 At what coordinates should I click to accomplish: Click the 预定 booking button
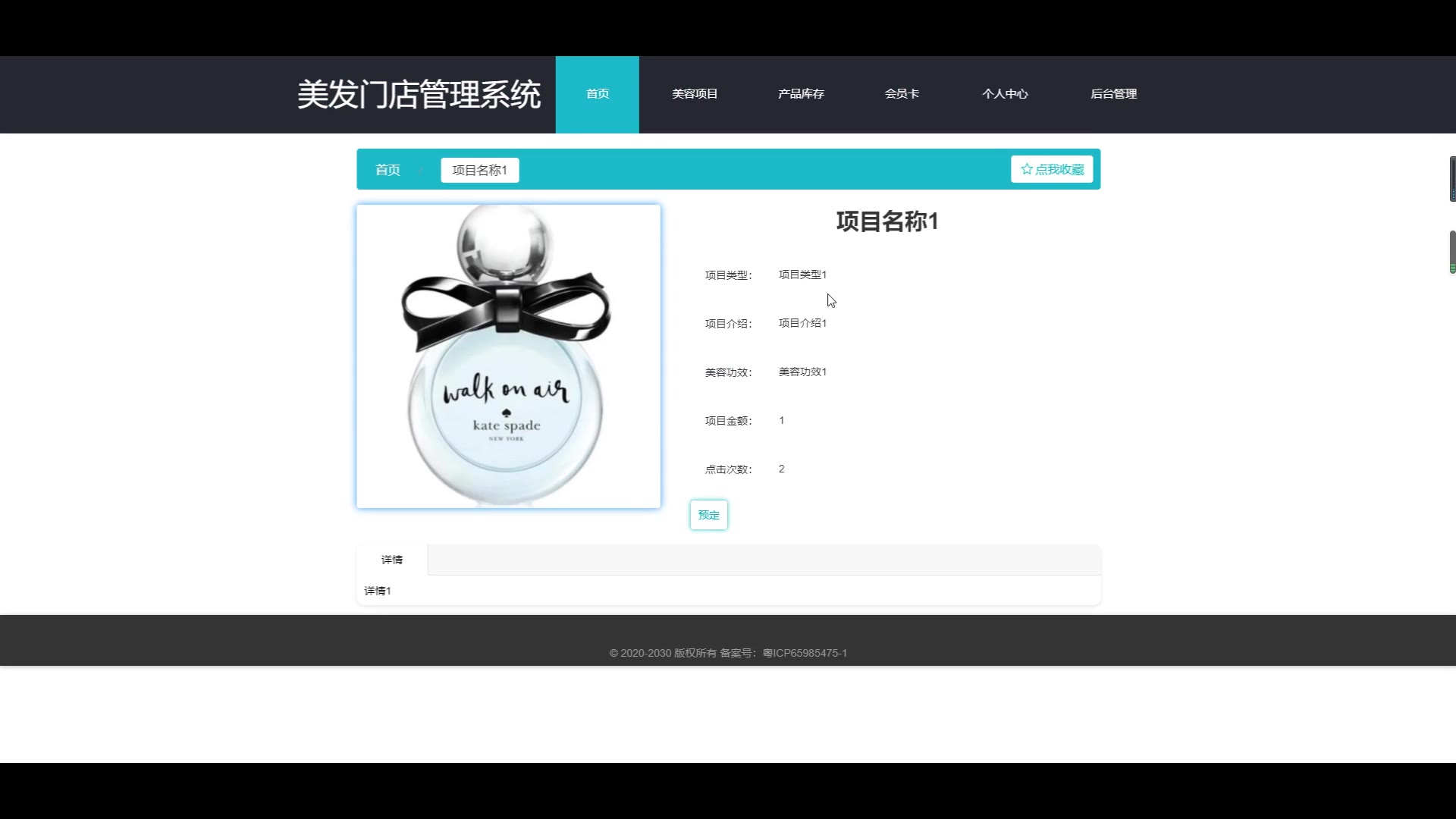pos(709,515)
